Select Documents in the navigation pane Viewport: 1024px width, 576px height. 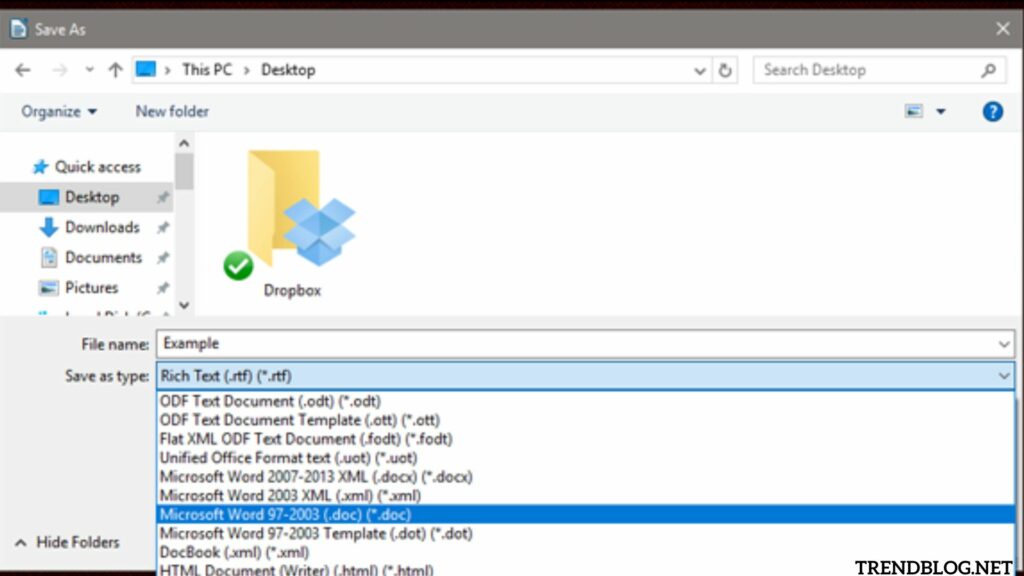(x=103, y=257)
